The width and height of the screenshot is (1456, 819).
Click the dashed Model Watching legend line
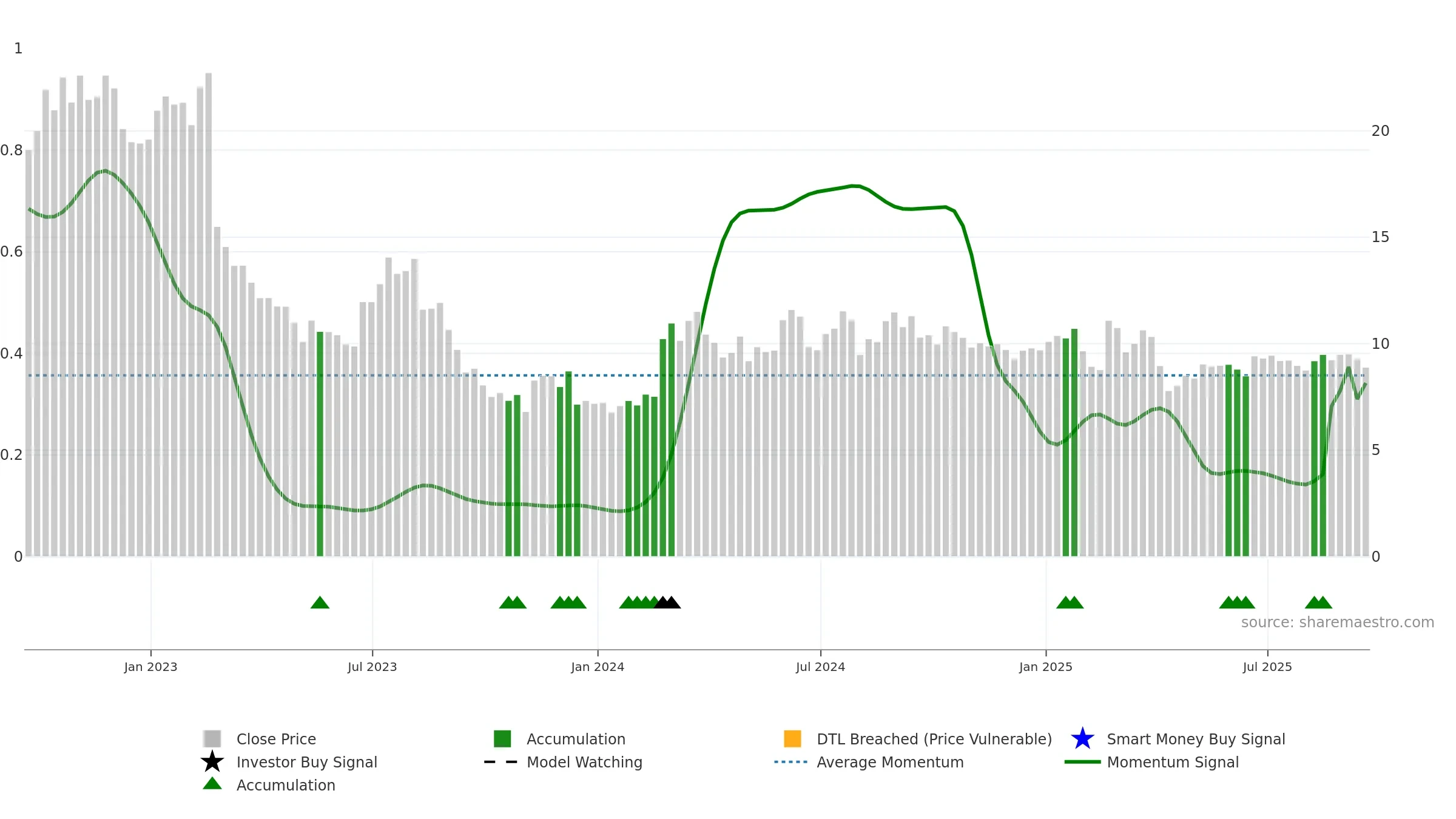tap(501, 762)
